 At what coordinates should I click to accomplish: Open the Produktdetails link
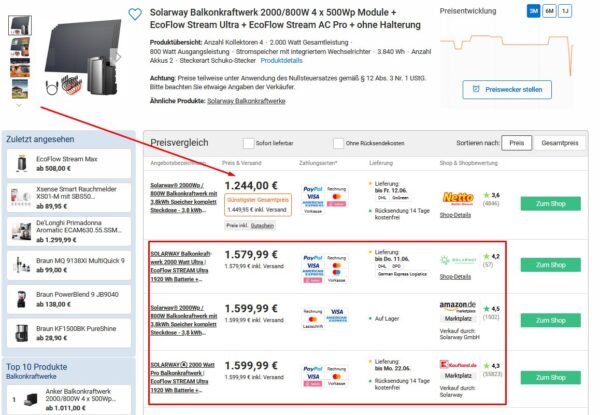point(281,60)
